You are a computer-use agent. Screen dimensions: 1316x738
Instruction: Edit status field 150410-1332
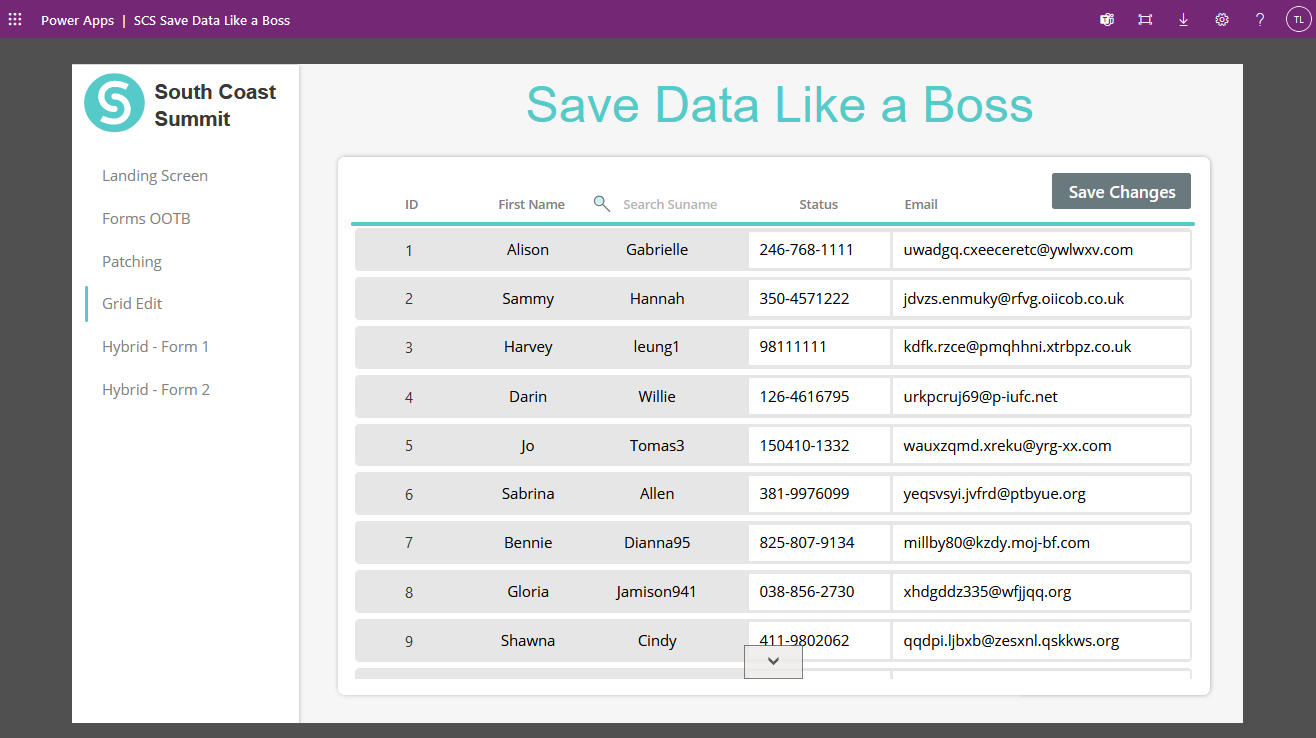(x=819, y=445)
